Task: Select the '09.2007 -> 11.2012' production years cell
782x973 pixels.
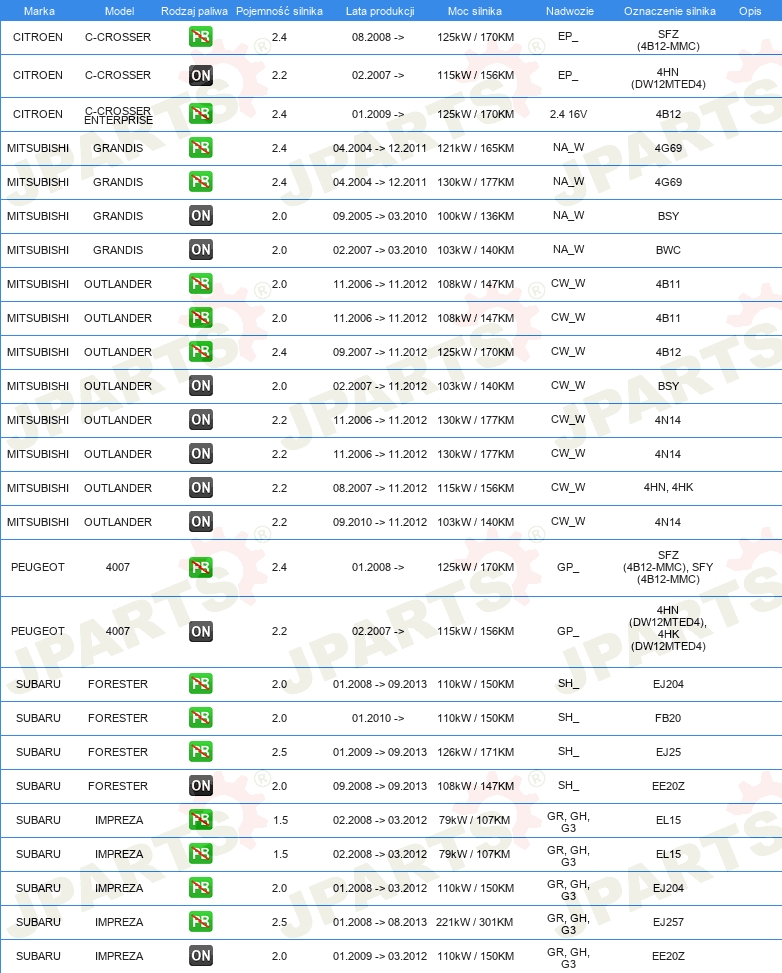Action: 380,352
